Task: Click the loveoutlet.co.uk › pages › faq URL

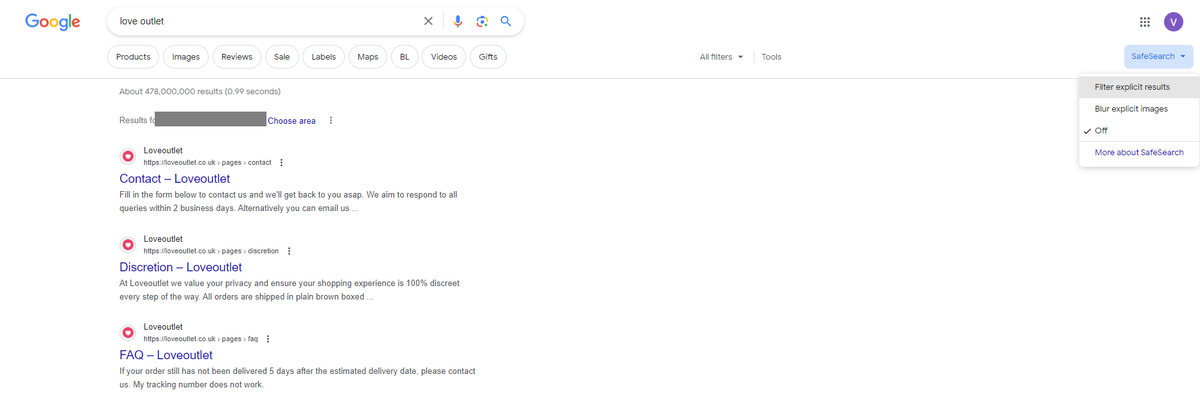Action: [201, 338]
